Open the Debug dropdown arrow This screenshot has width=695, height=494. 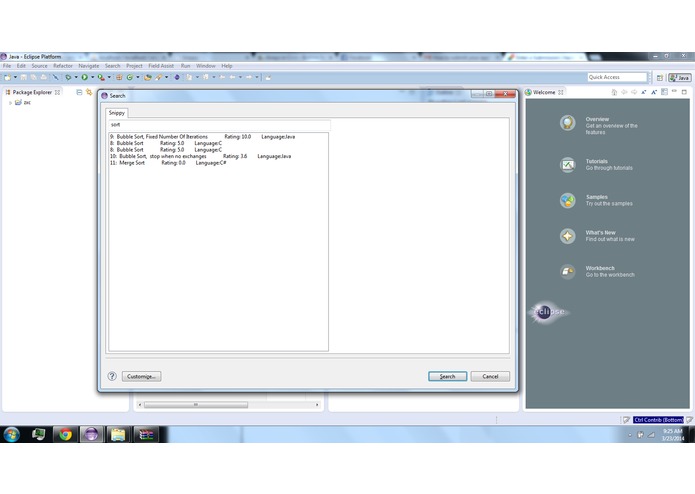click(x=76, y=77)
